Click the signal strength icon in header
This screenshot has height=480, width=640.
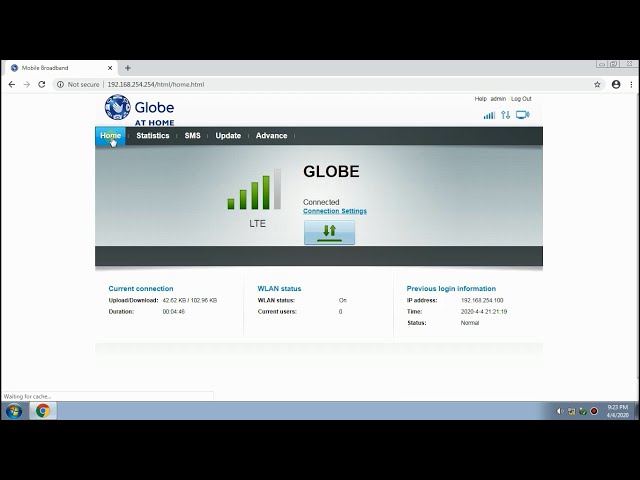[489, 115]
